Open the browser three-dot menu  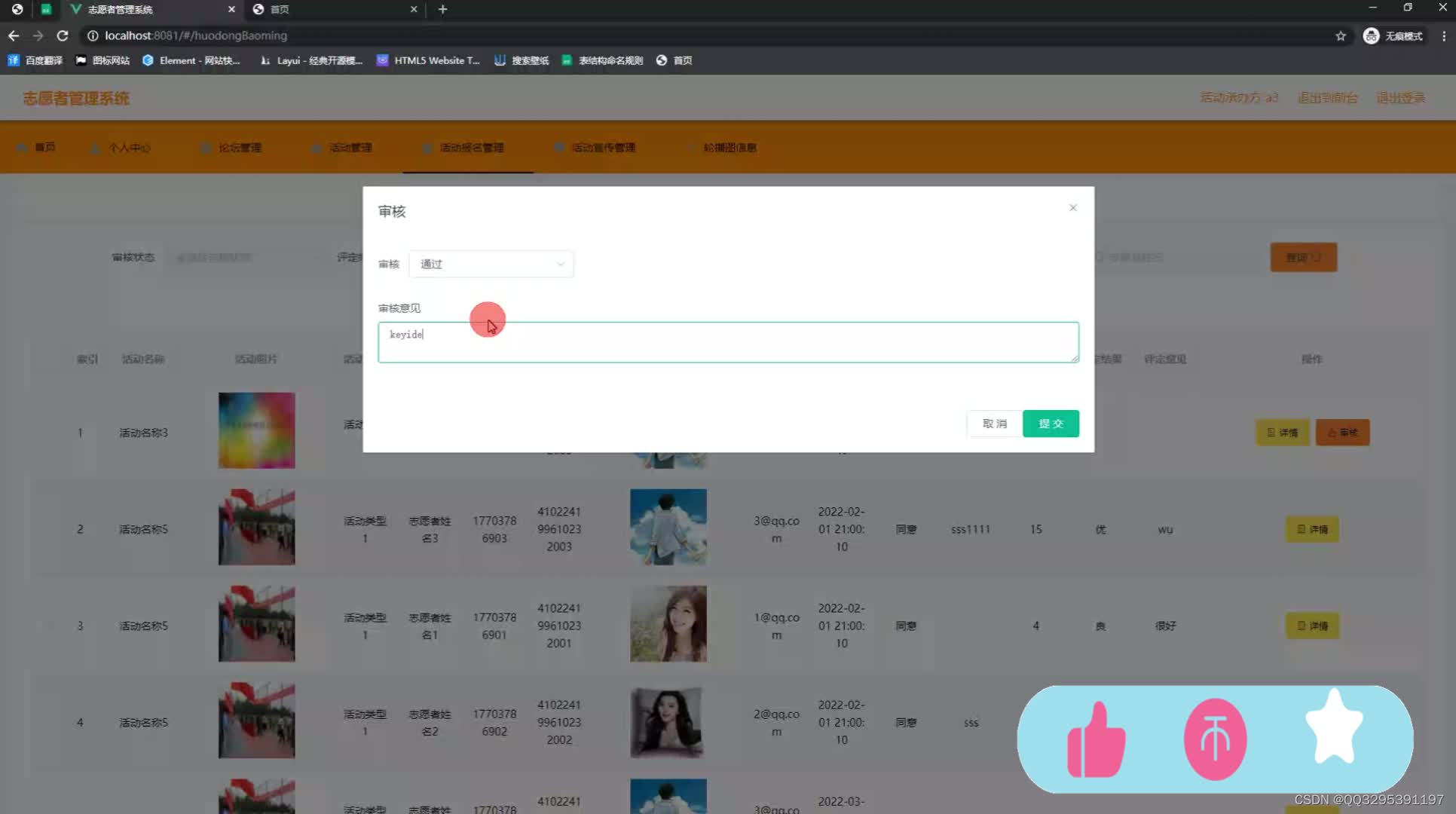point(1444,35)
